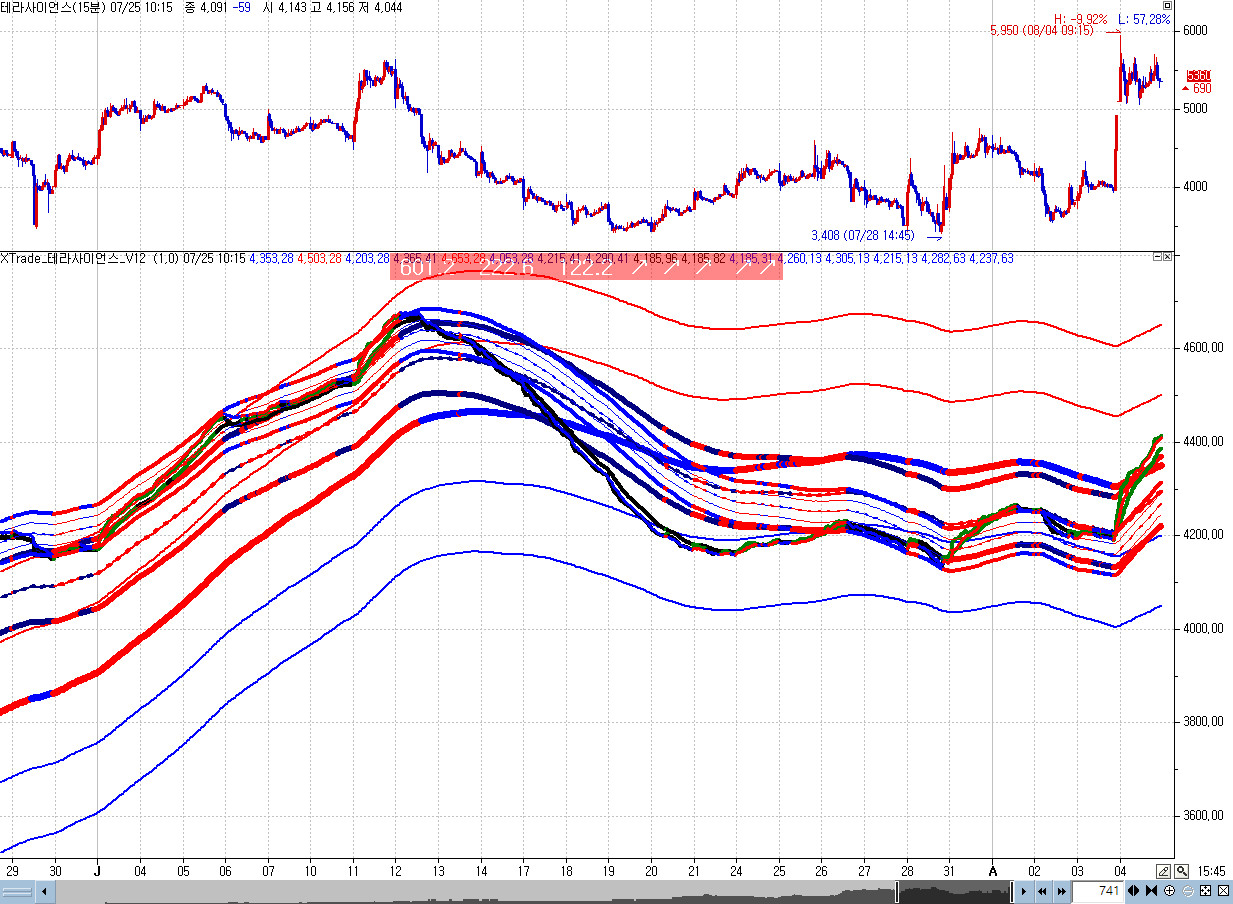Screen dimensions: 1233x904
Task: Click the right handle of the range slider
Action: (x=1011, y=891)
